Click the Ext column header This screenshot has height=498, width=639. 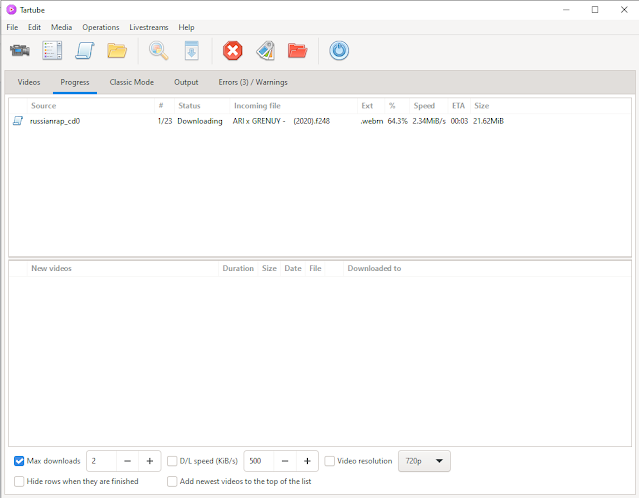click(x=371, y=106)
